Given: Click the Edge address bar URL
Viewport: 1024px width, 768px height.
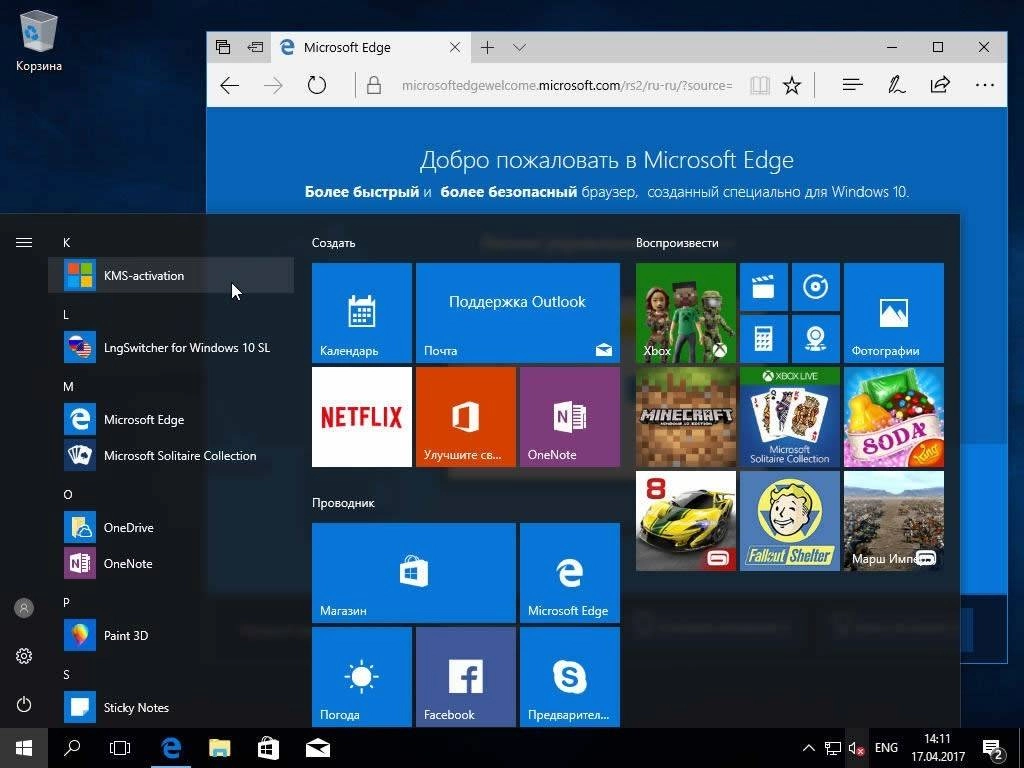Looking at the screenshot, I should coord(567,85).
